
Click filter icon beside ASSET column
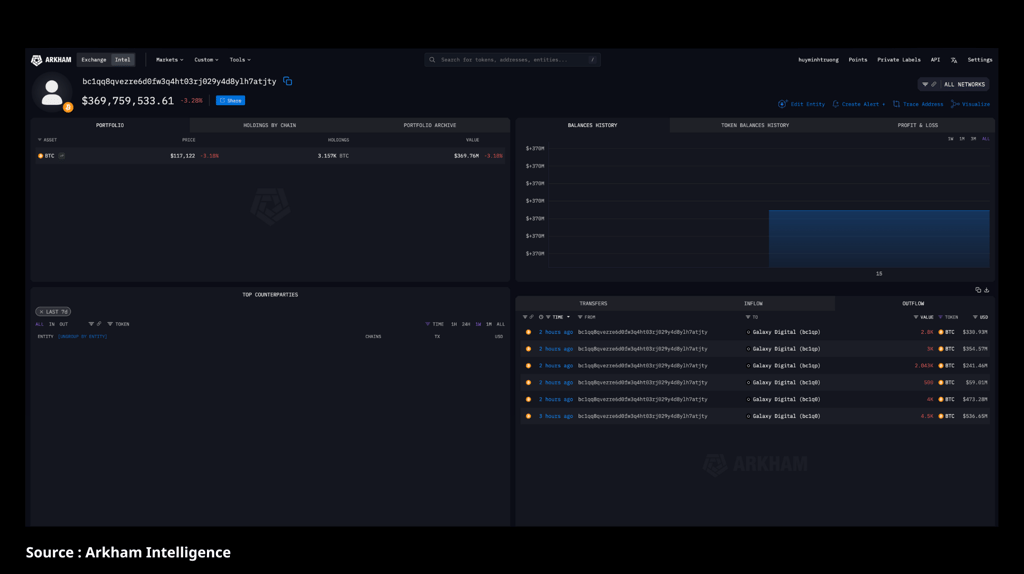[39, 140]
